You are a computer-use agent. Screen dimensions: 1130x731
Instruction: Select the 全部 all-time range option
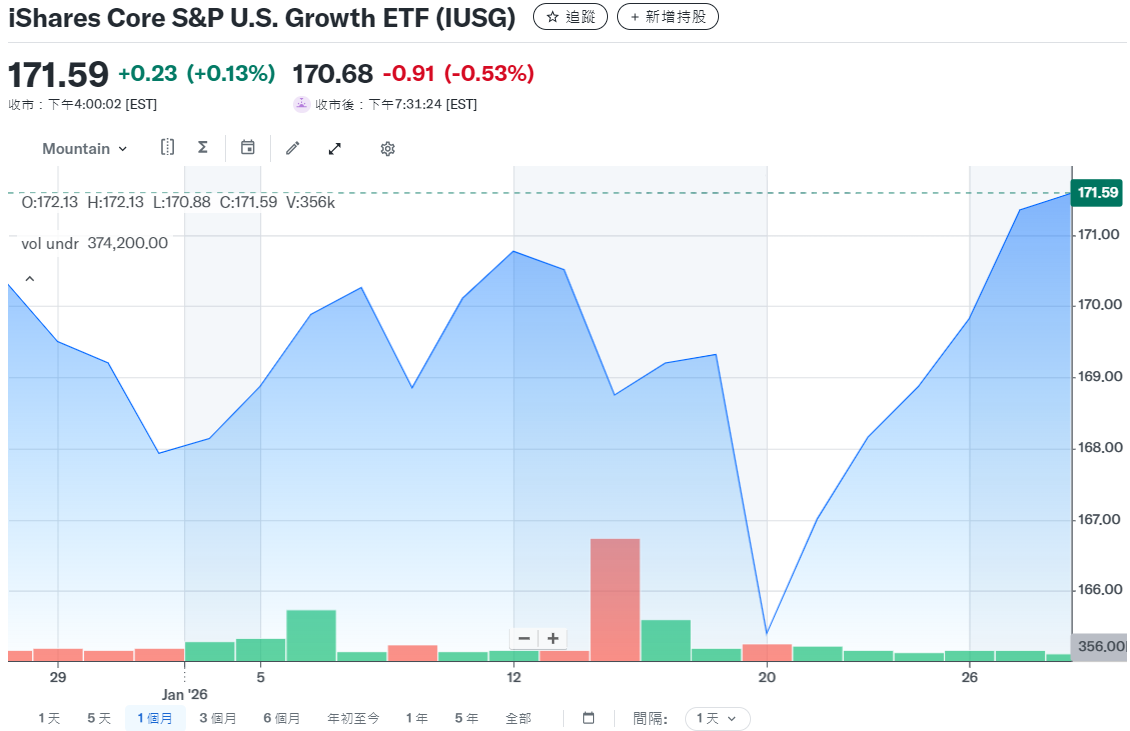(x=517, y=718)
